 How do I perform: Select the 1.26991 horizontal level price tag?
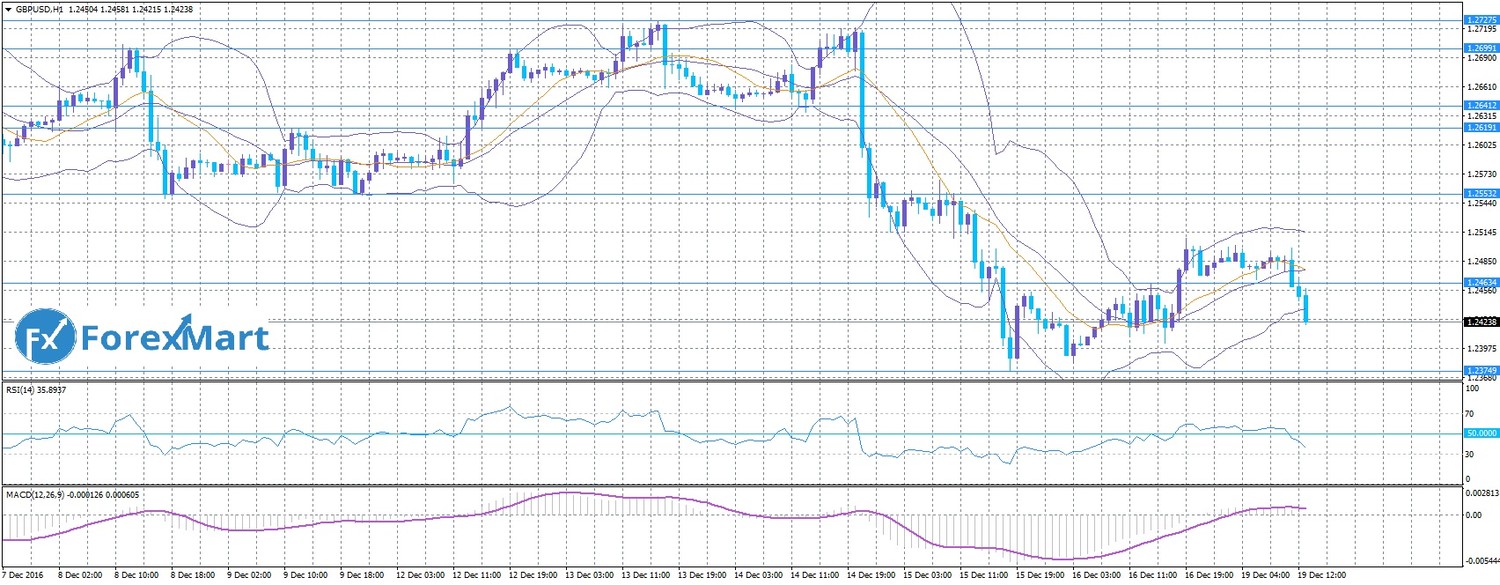coord(1480,48)
